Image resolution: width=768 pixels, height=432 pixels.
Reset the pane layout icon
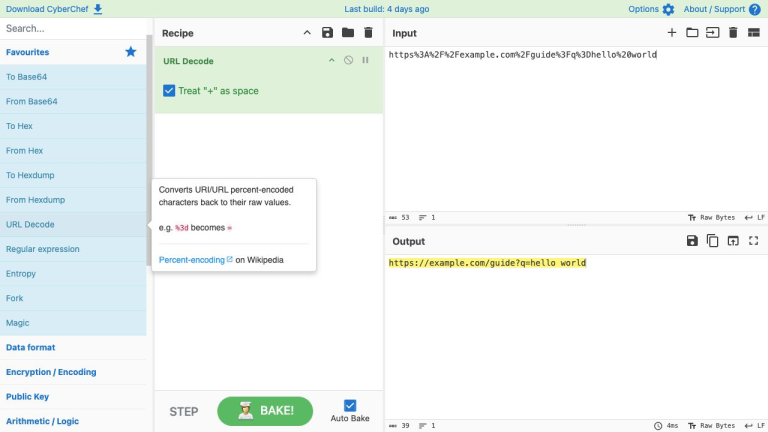[754, 33]
